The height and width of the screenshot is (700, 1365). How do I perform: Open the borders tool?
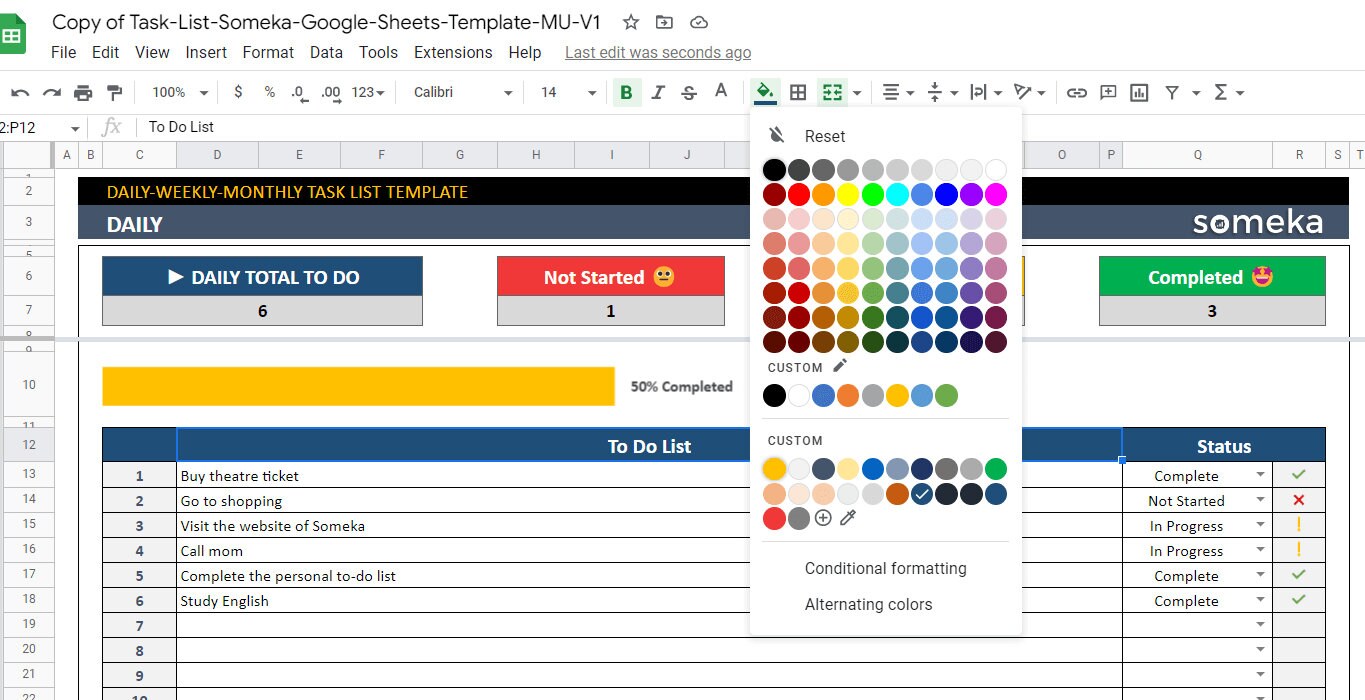click(798, 91)
